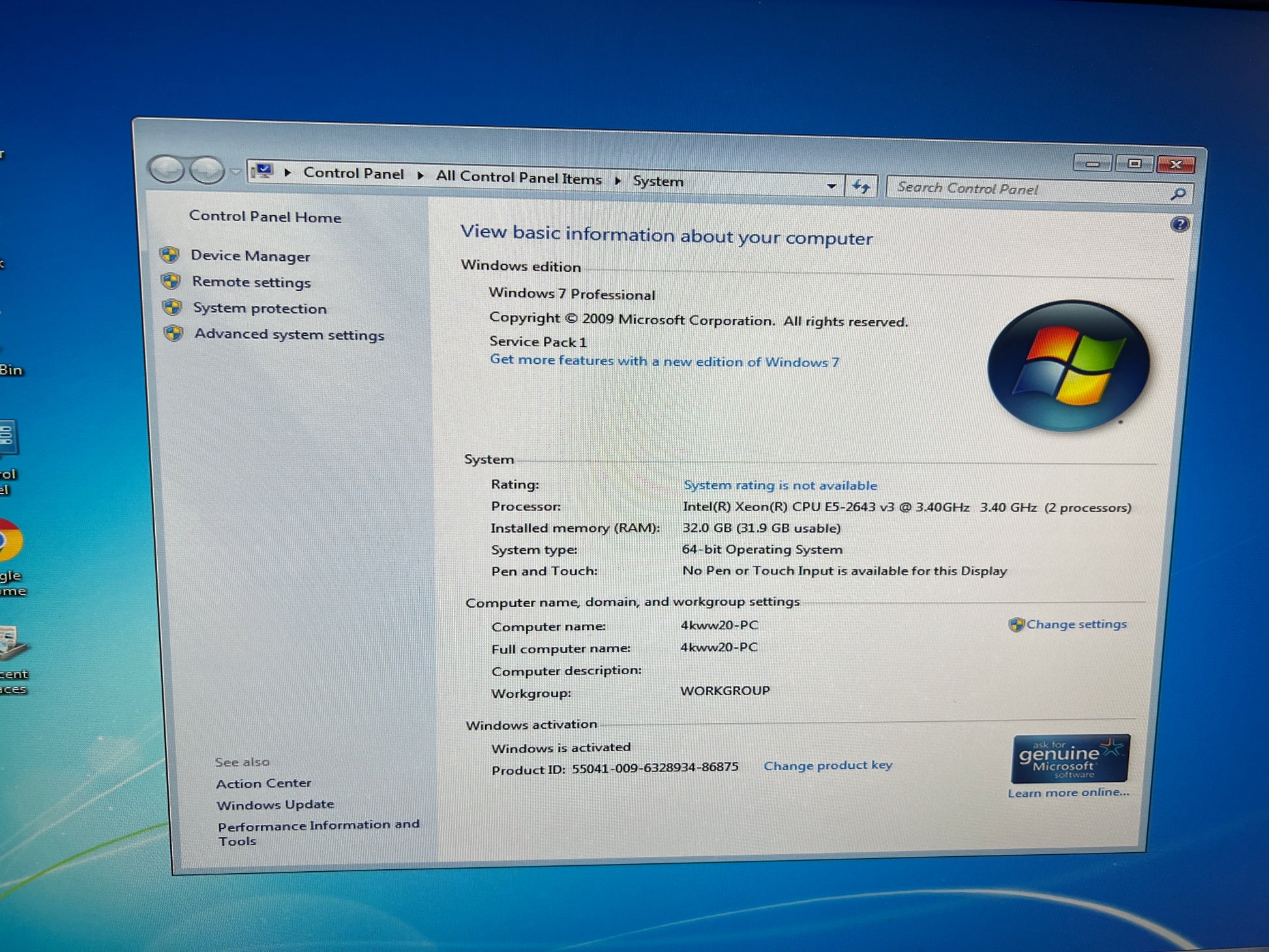Select the Windows is activated text
Screen dimensions: 1269x952
click(x=561, y=748)
